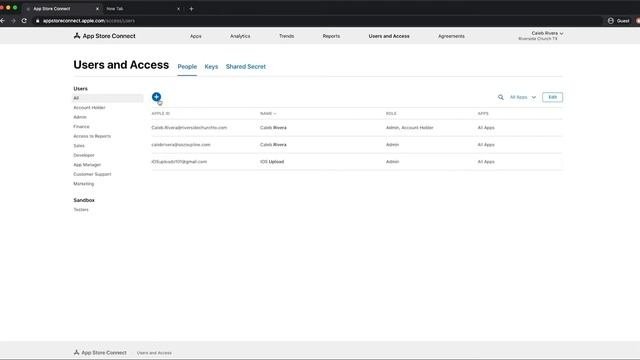Open Users and Access in top navigation
The height and width of the screenshot is (360, 640).
point(389,36)
